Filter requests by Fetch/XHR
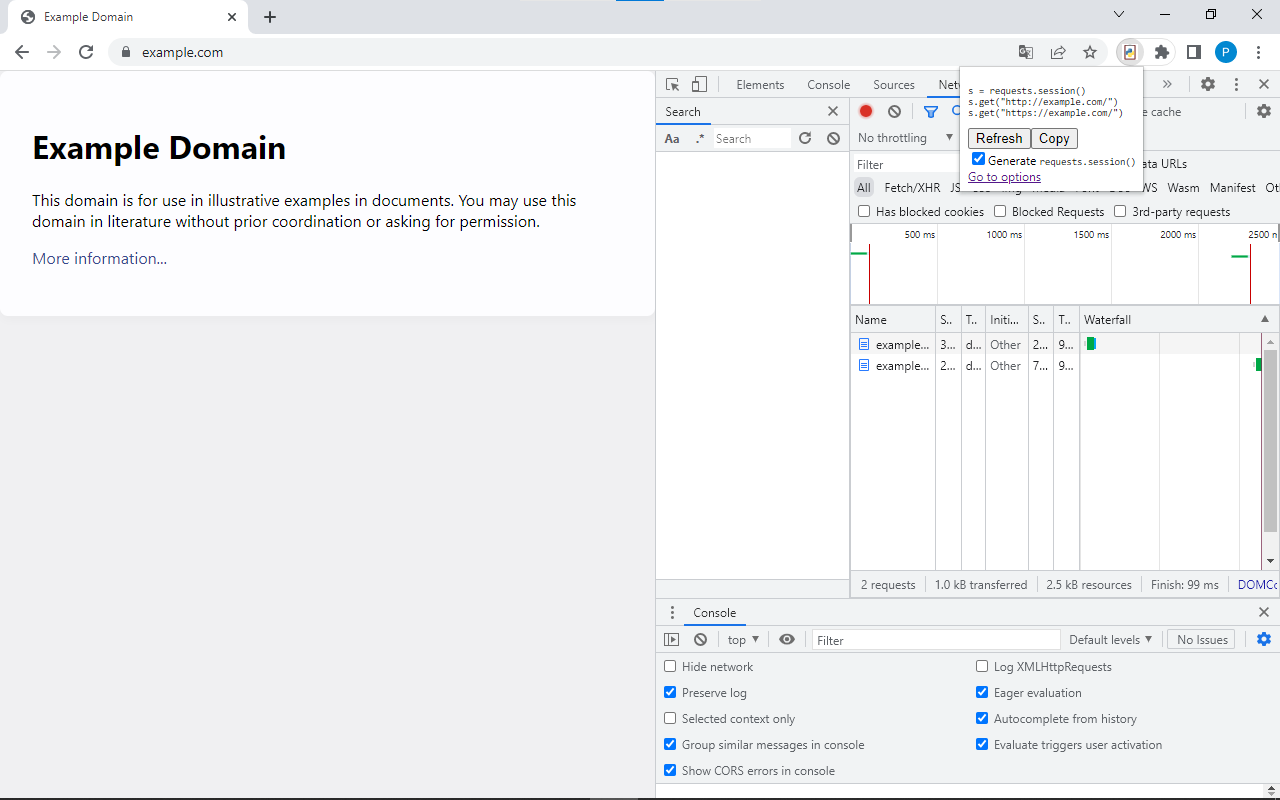The width and height of the screenshot is (1280, 800). [912, 187]
